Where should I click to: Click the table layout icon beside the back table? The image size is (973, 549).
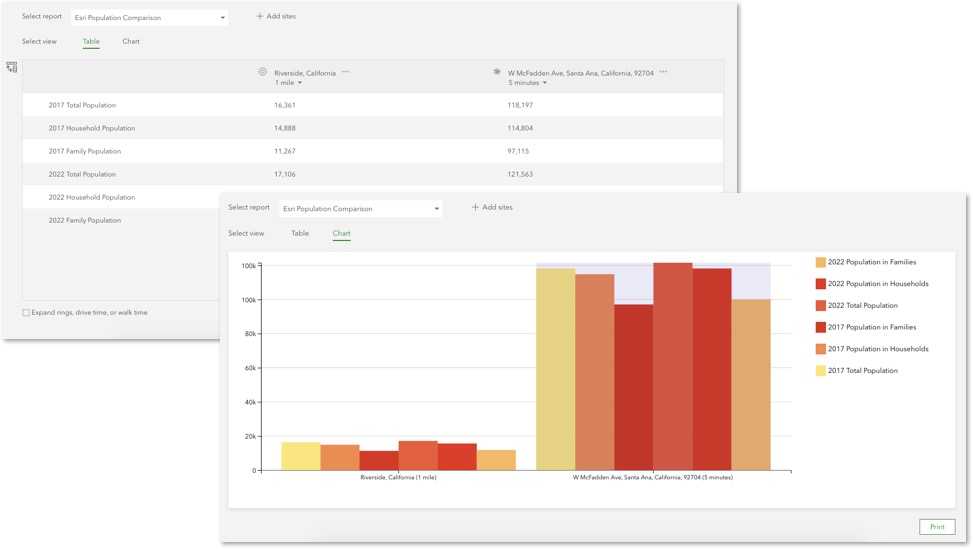(x=12, y=67)
